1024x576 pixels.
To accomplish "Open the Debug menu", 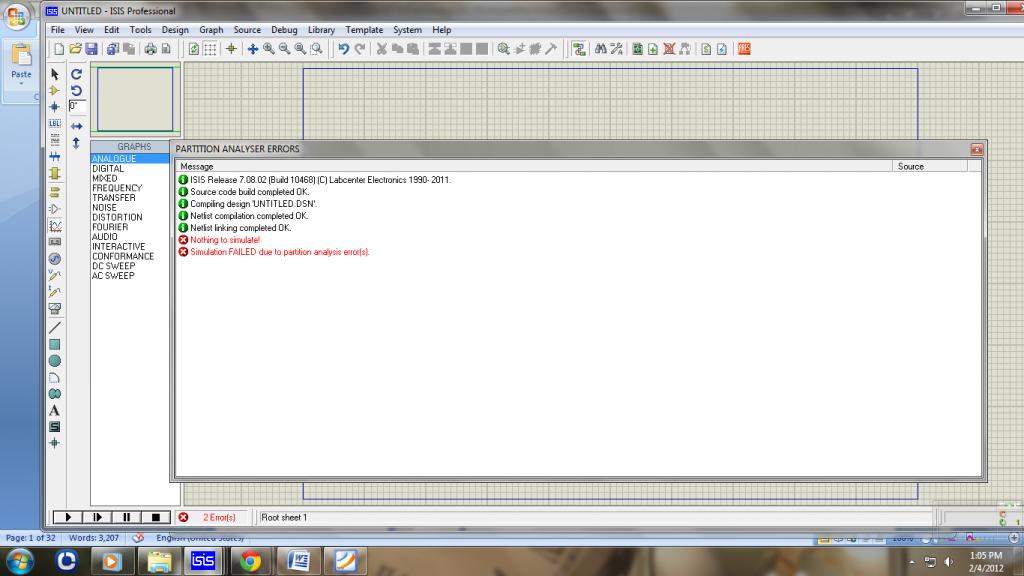I will [284, 30].
